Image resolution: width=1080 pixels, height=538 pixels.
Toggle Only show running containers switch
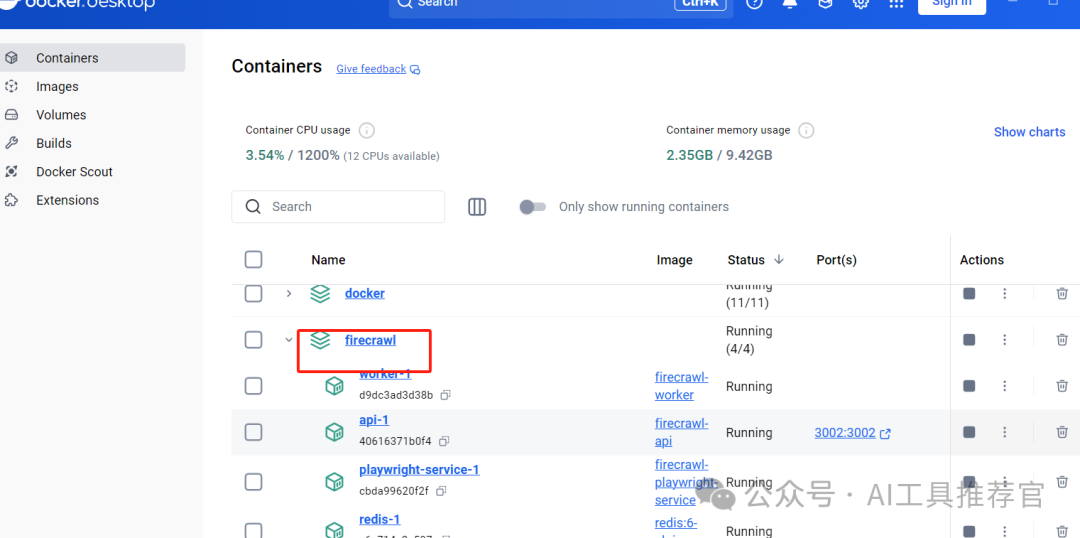click(532, 207)
